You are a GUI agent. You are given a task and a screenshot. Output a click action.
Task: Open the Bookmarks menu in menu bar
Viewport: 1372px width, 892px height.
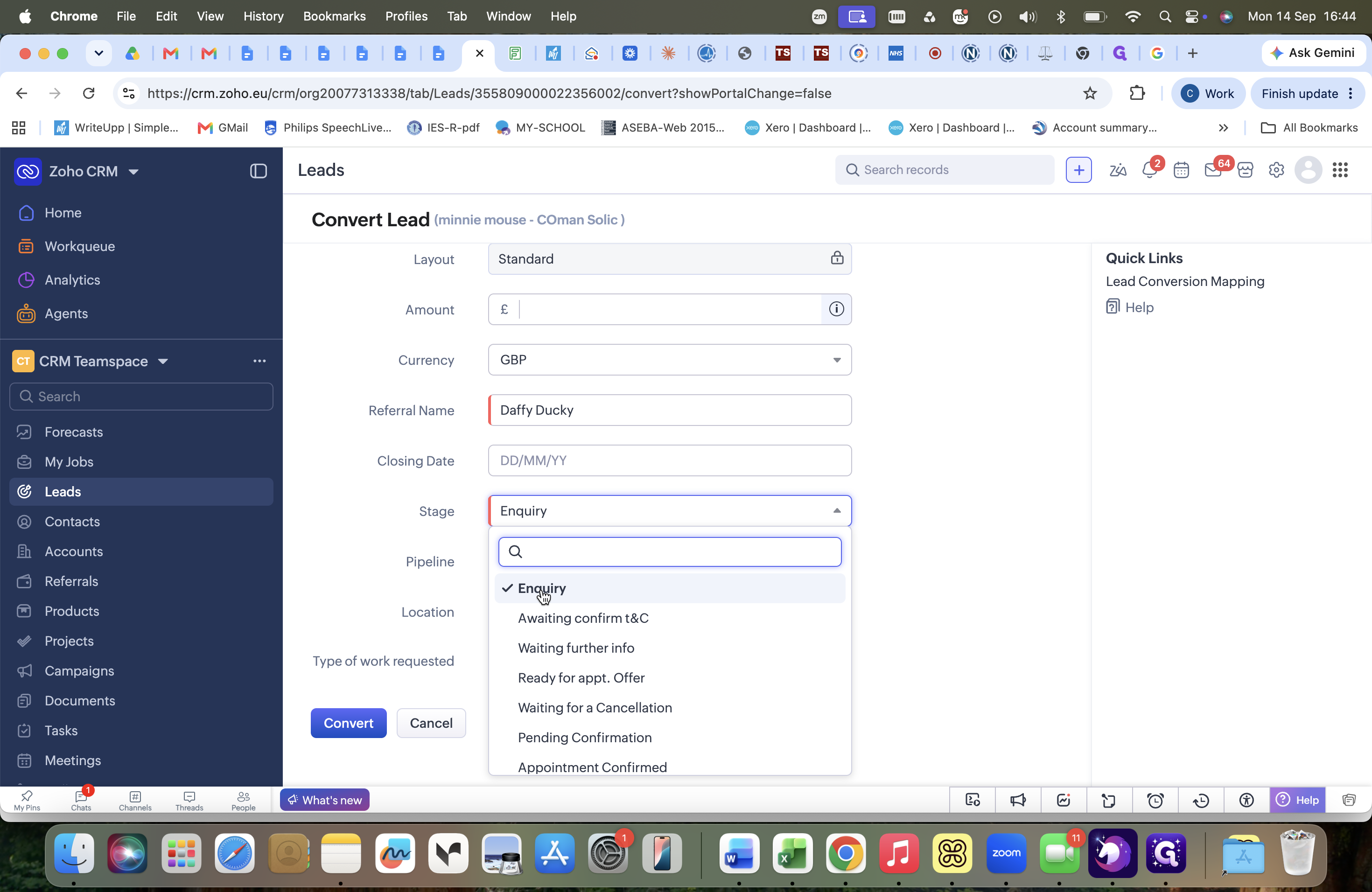tap(334, 16)
